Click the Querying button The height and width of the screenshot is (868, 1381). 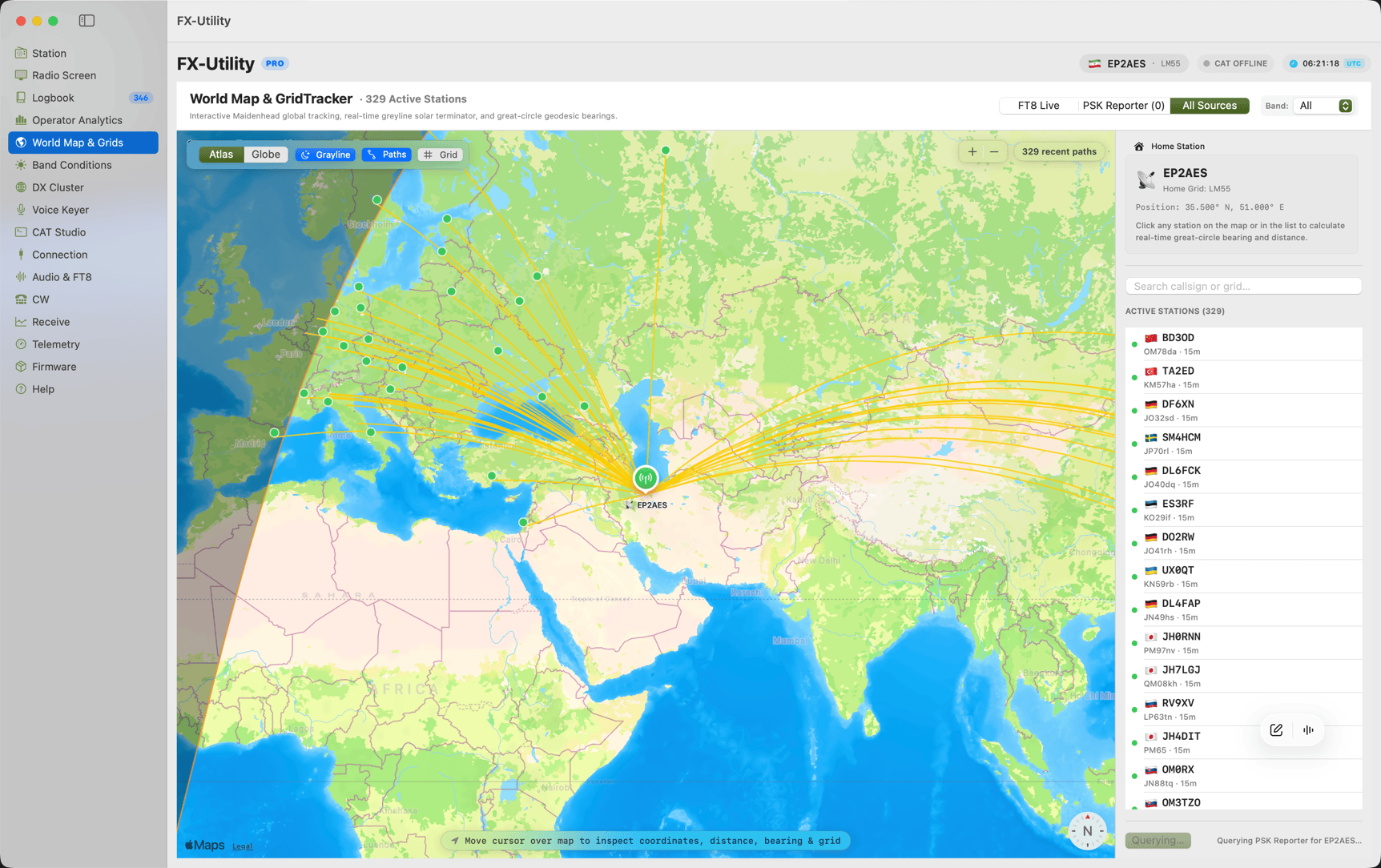tap(1158, 840)
